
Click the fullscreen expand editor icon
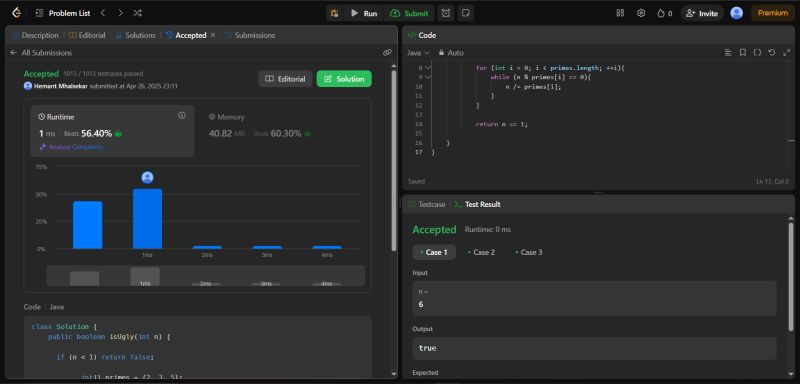[x=786, y=53]
